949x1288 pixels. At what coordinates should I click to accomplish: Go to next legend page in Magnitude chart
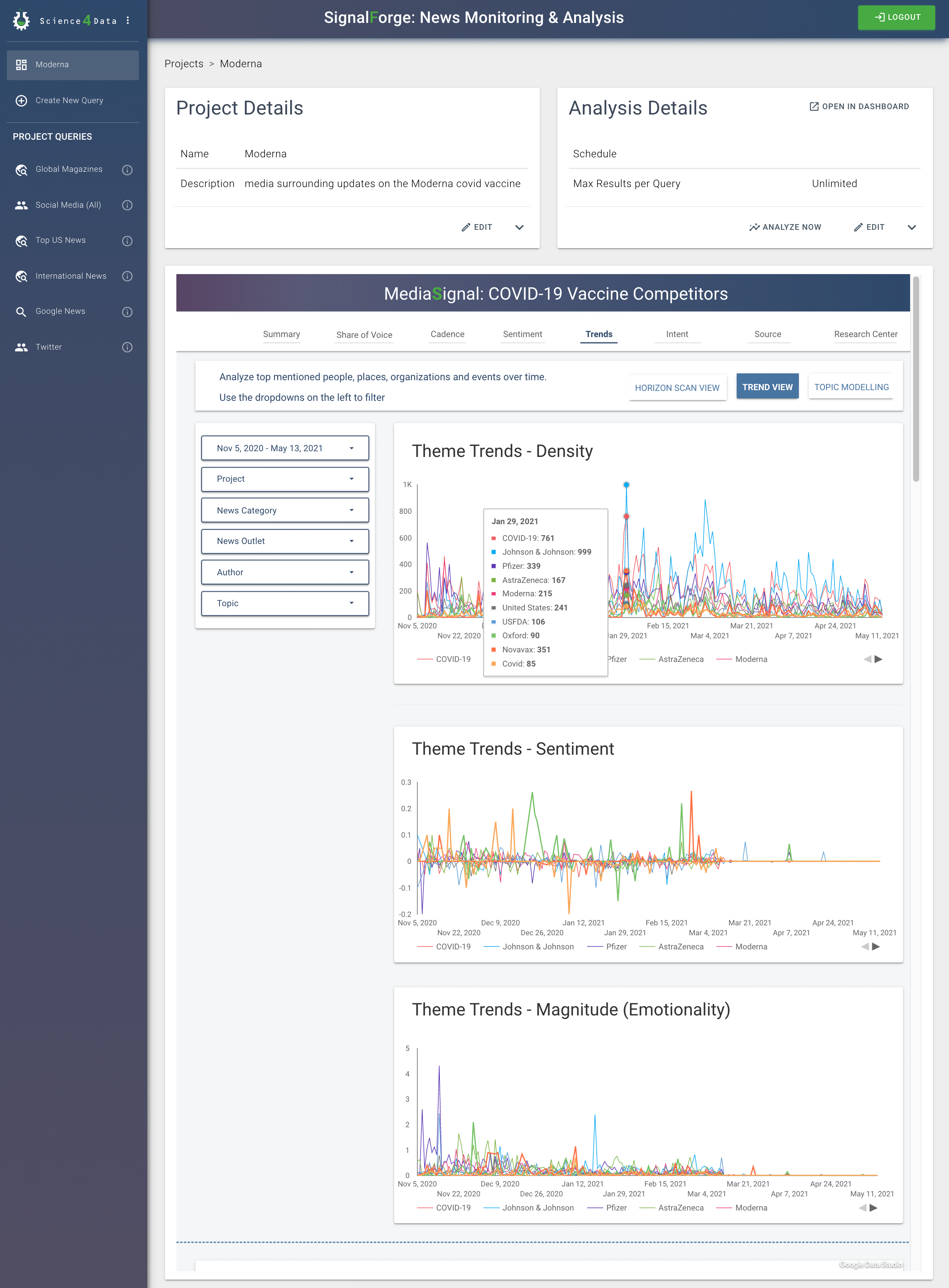click(x=874, y=1207)
